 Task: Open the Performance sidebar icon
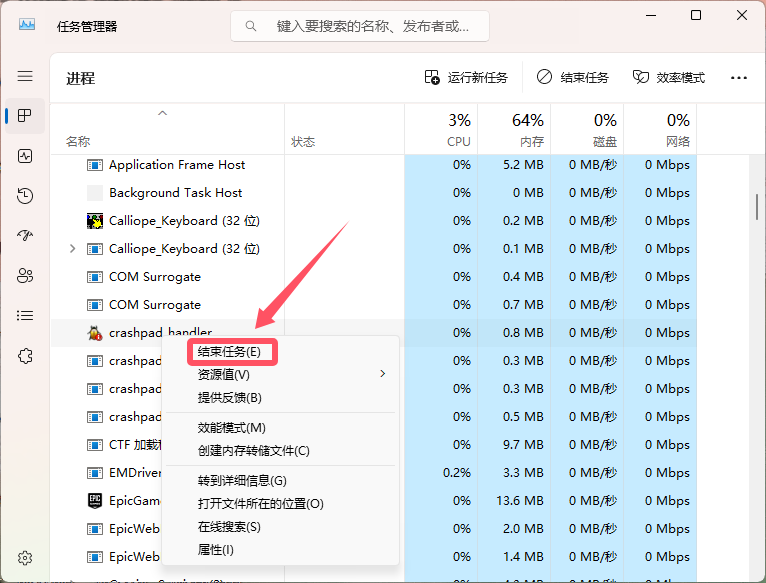25,156
